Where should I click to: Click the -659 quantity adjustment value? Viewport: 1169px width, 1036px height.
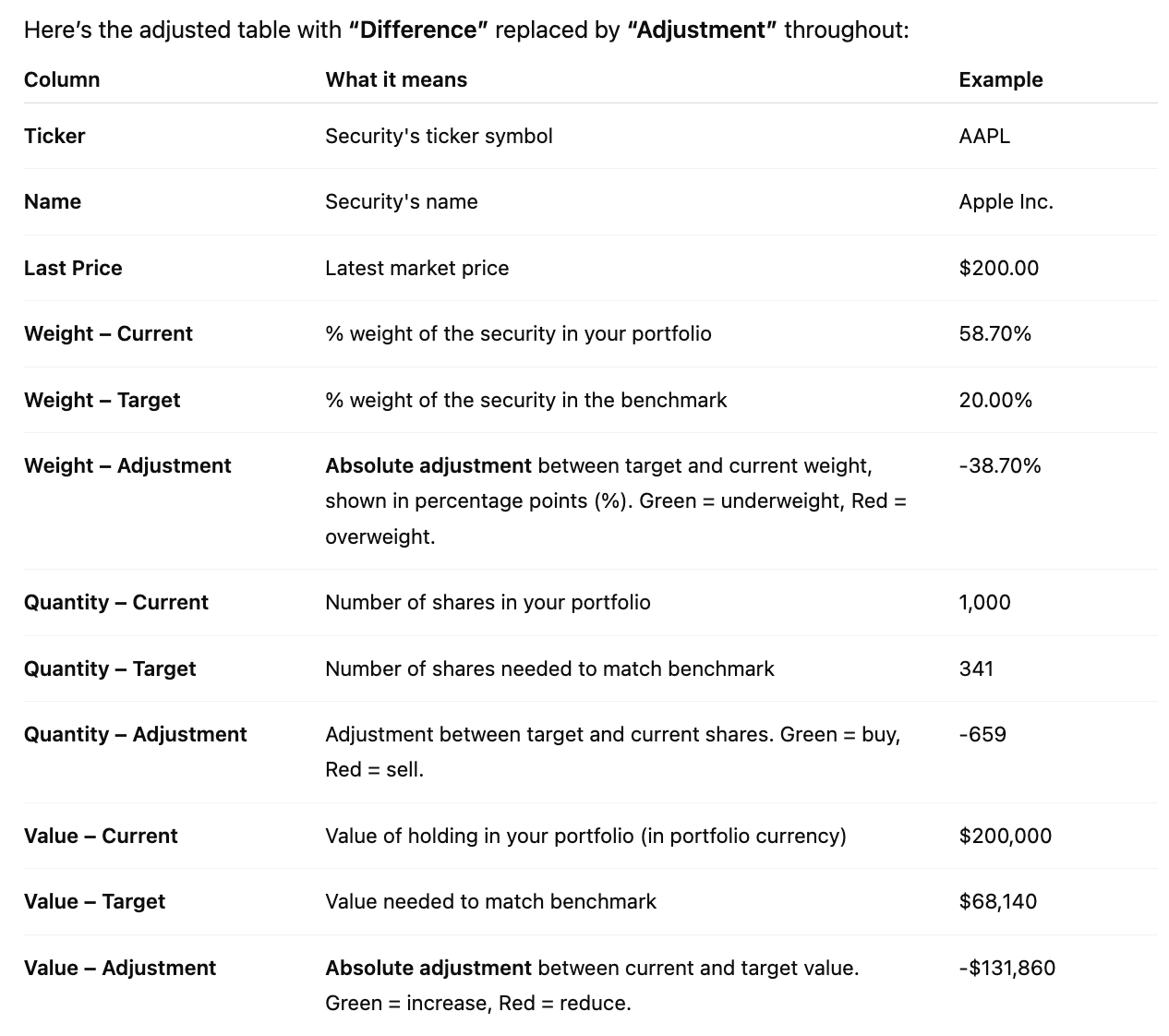pyautogui.click(x=982, y=734)
